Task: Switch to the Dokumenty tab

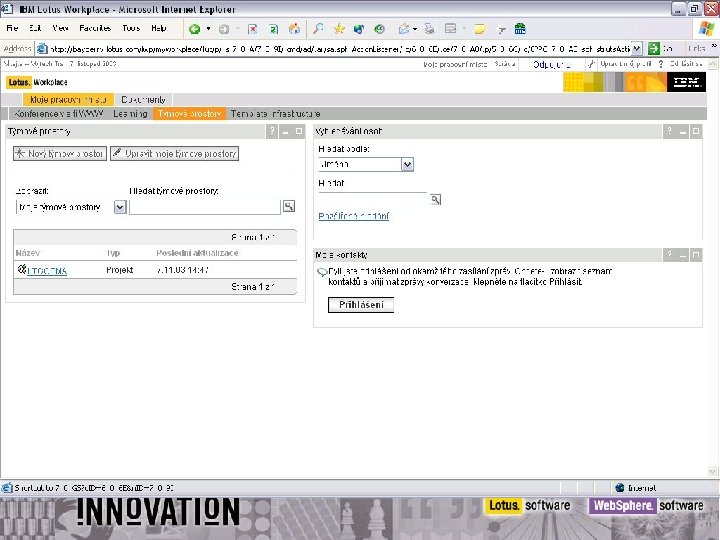Action: (143, 100)
